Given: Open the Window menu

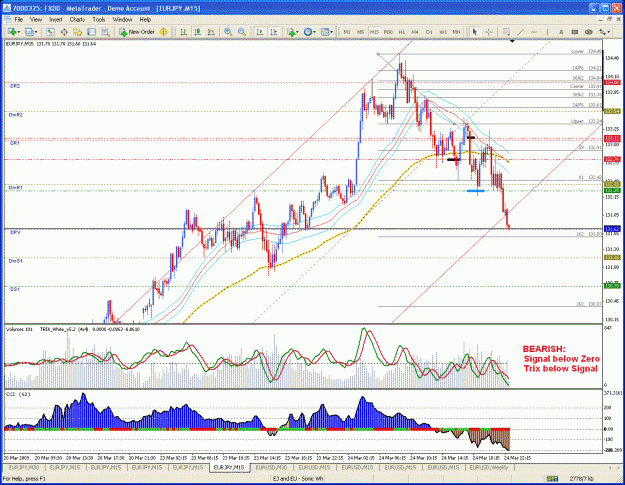Looking at the screenshot, I should click(122, 20).
